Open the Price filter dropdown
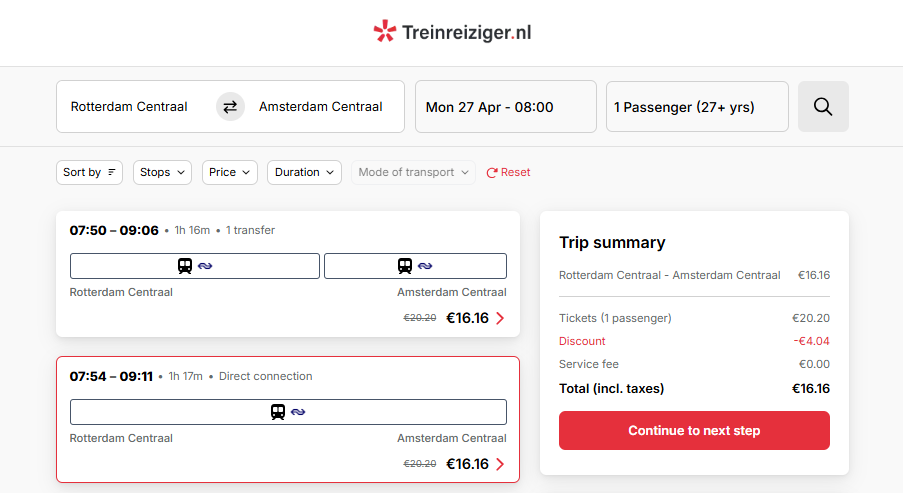Viewport: 903px width, 493px height. [230, 172]
